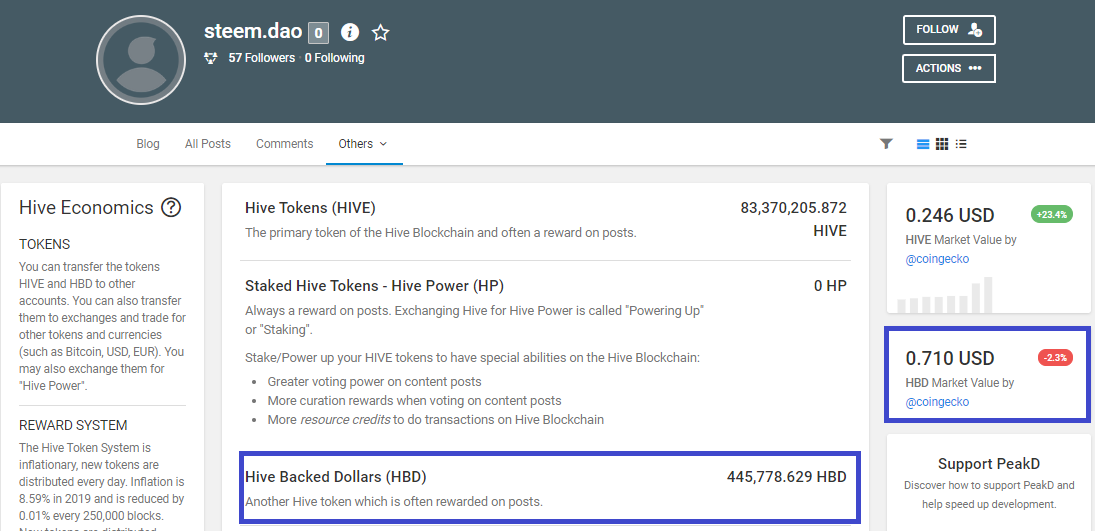
Task: Switch to the grid view layout
Action: (942, 144)
